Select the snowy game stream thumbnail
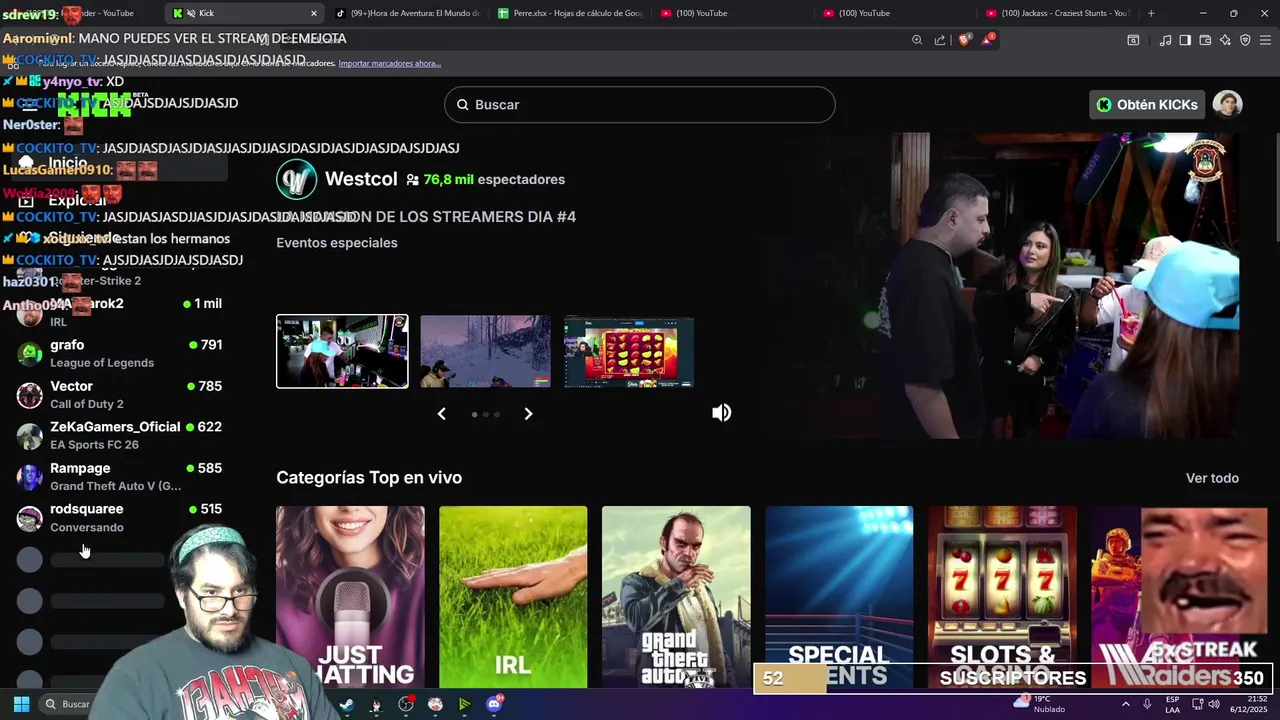The image size is (1280, 720). (x=485, y=351)
